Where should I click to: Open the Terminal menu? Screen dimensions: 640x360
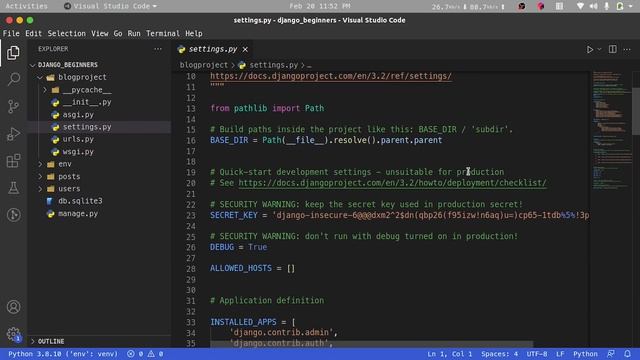click(x=163, y=33)
